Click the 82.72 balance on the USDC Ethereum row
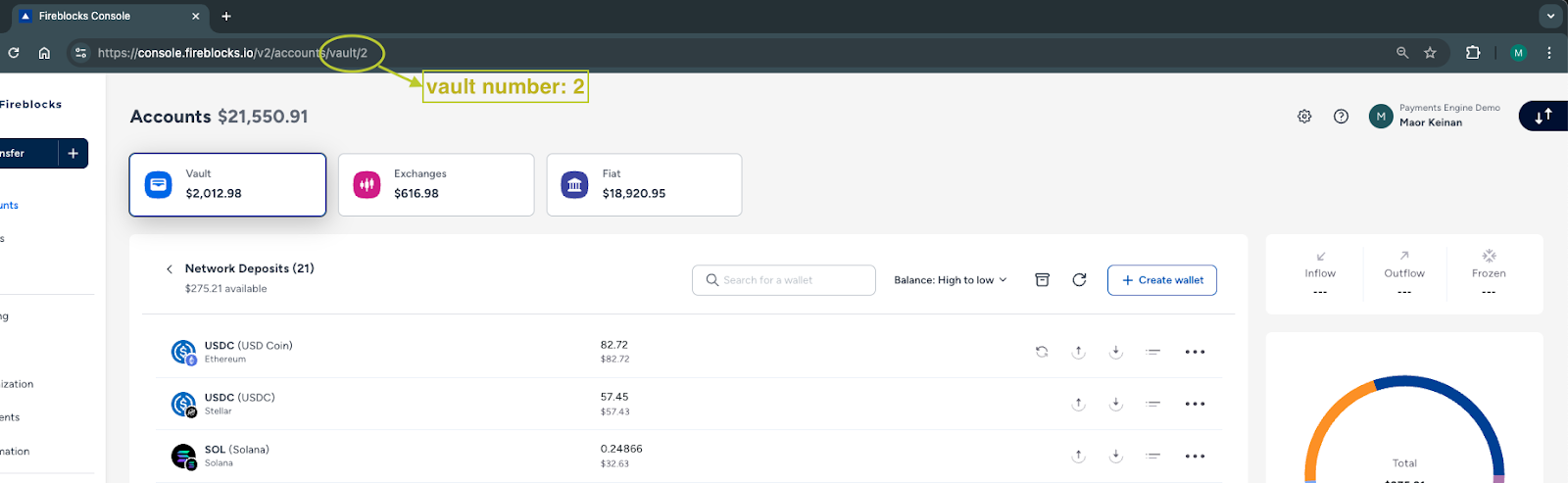Image resolution: width=1568 pixels, height=483 pixels. 614,345
